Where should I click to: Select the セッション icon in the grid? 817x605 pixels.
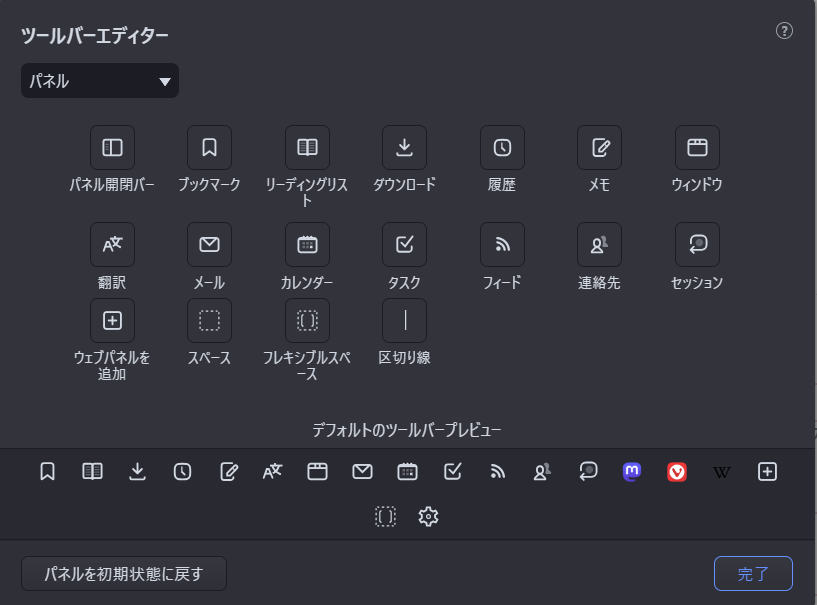point(697,244)
